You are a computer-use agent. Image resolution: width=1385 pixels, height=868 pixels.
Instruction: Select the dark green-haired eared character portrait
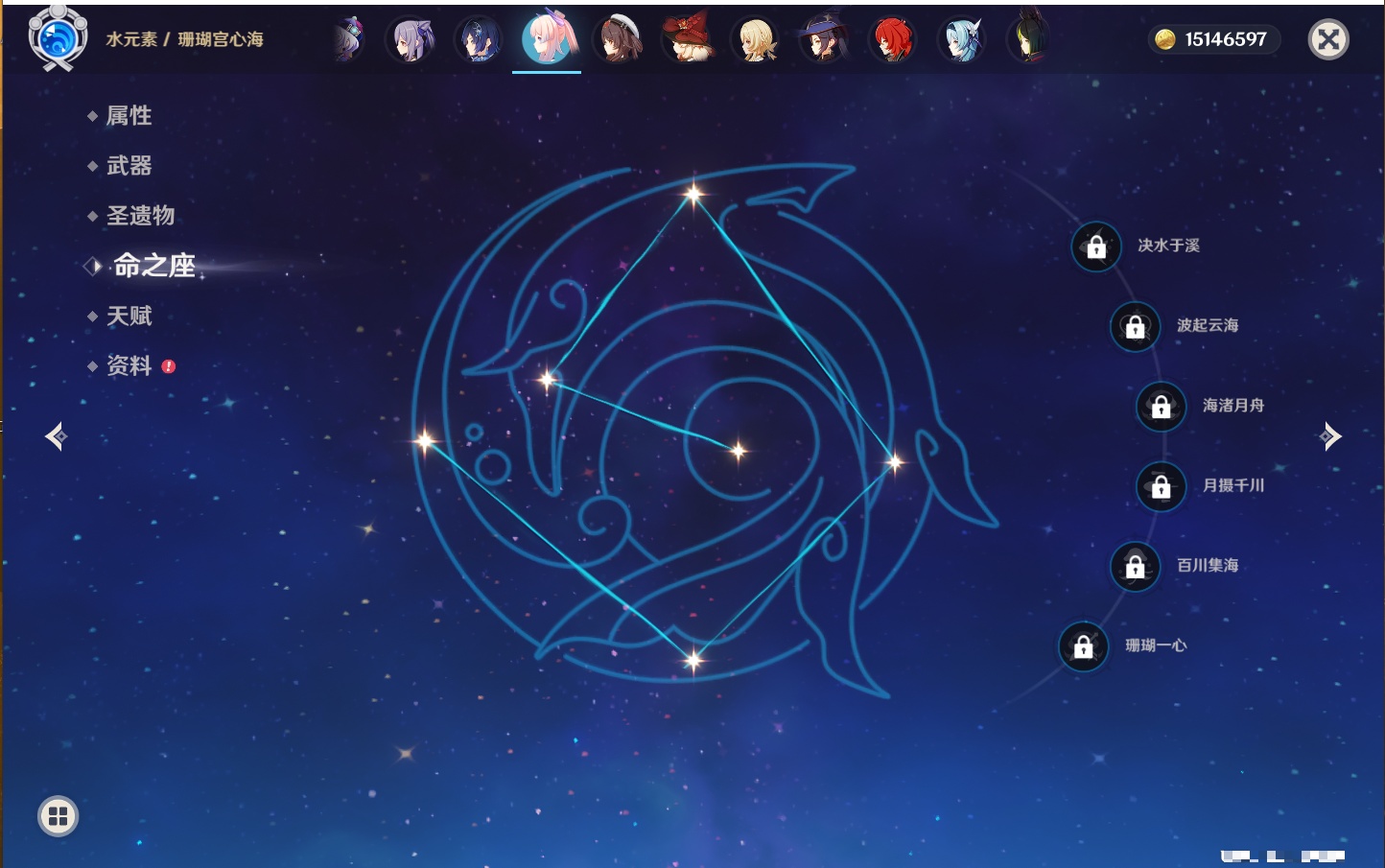[1028, 38]
